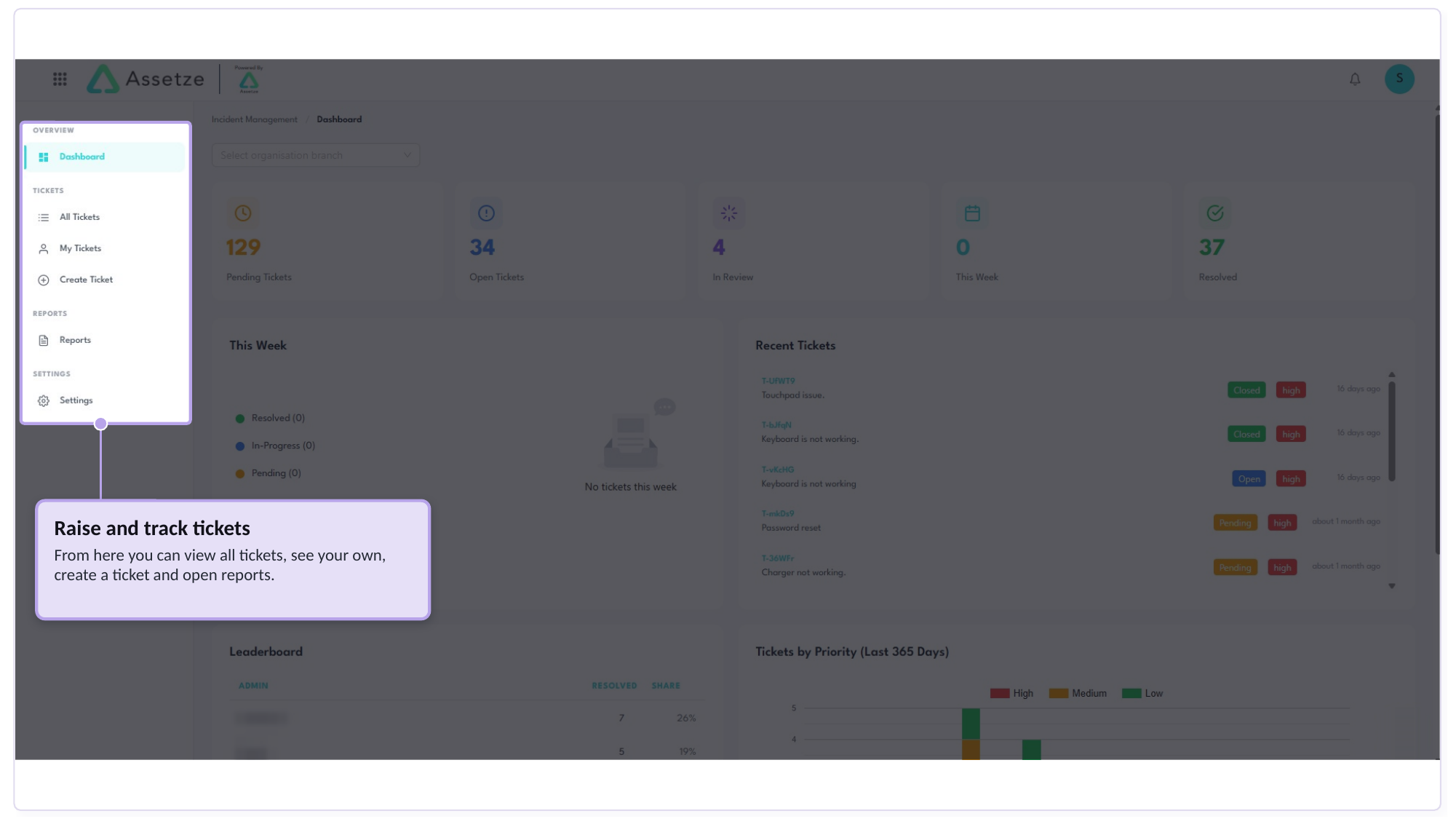Click the Pending Tickets clock icon
The image size is (1456, 819).
tap(243, 213)
